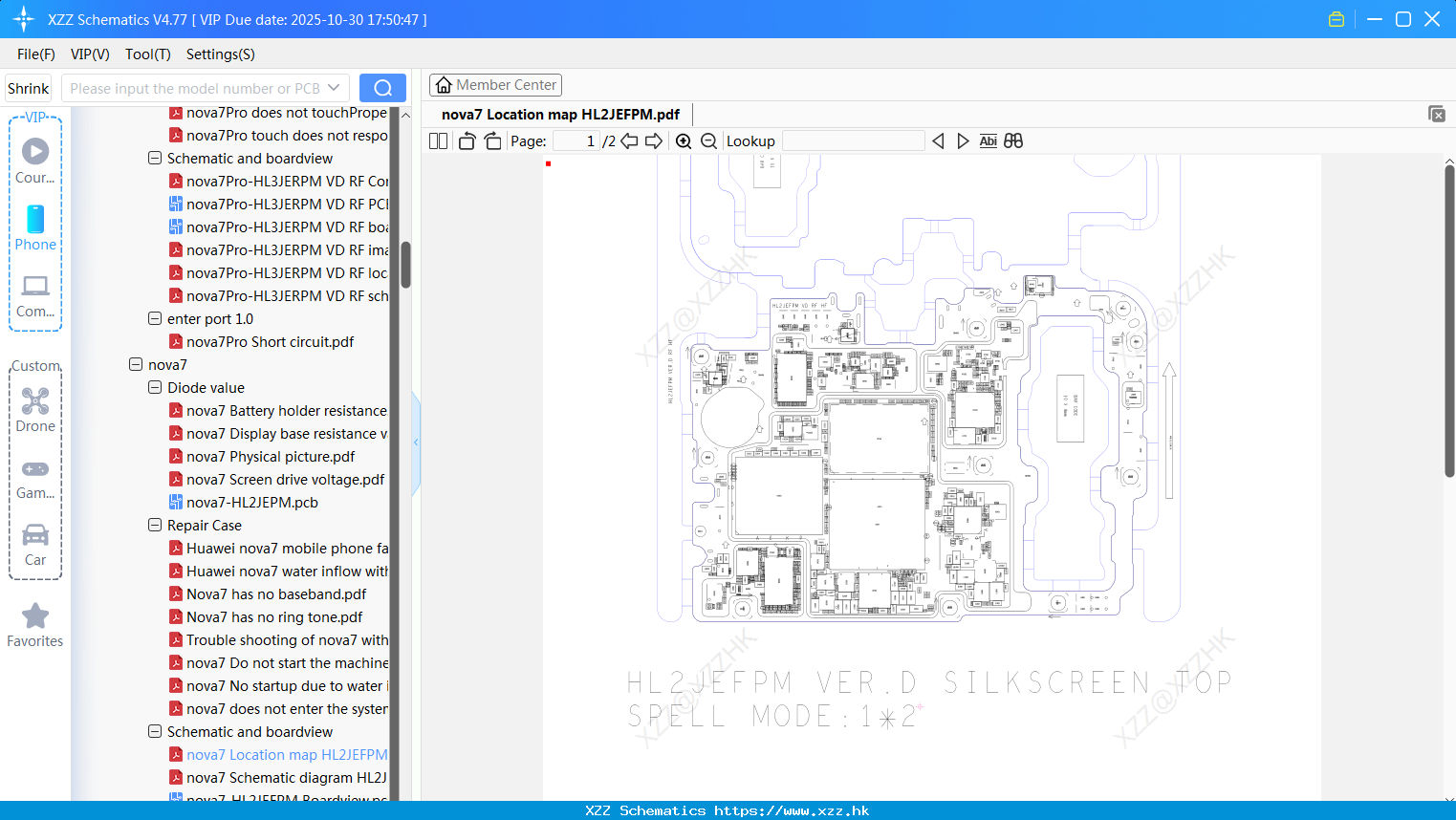Collapse the Diode value folder

pyautogui.click(x=155, y=387)
